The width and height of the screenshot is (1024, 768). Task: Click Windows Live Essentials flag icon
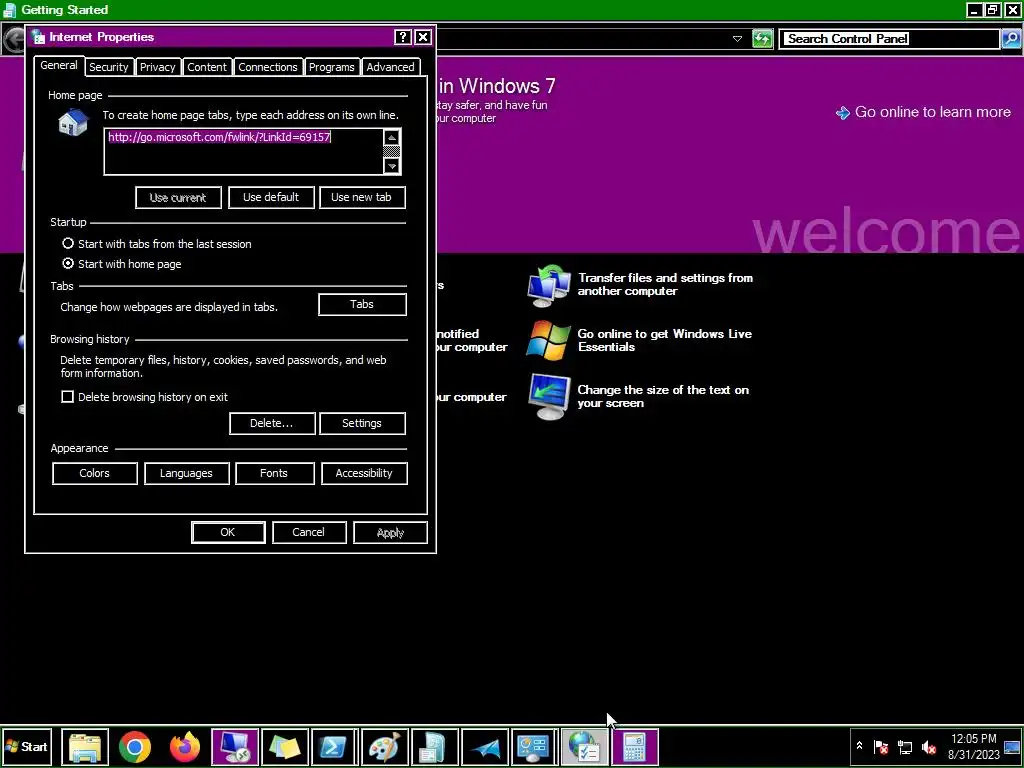549,340
